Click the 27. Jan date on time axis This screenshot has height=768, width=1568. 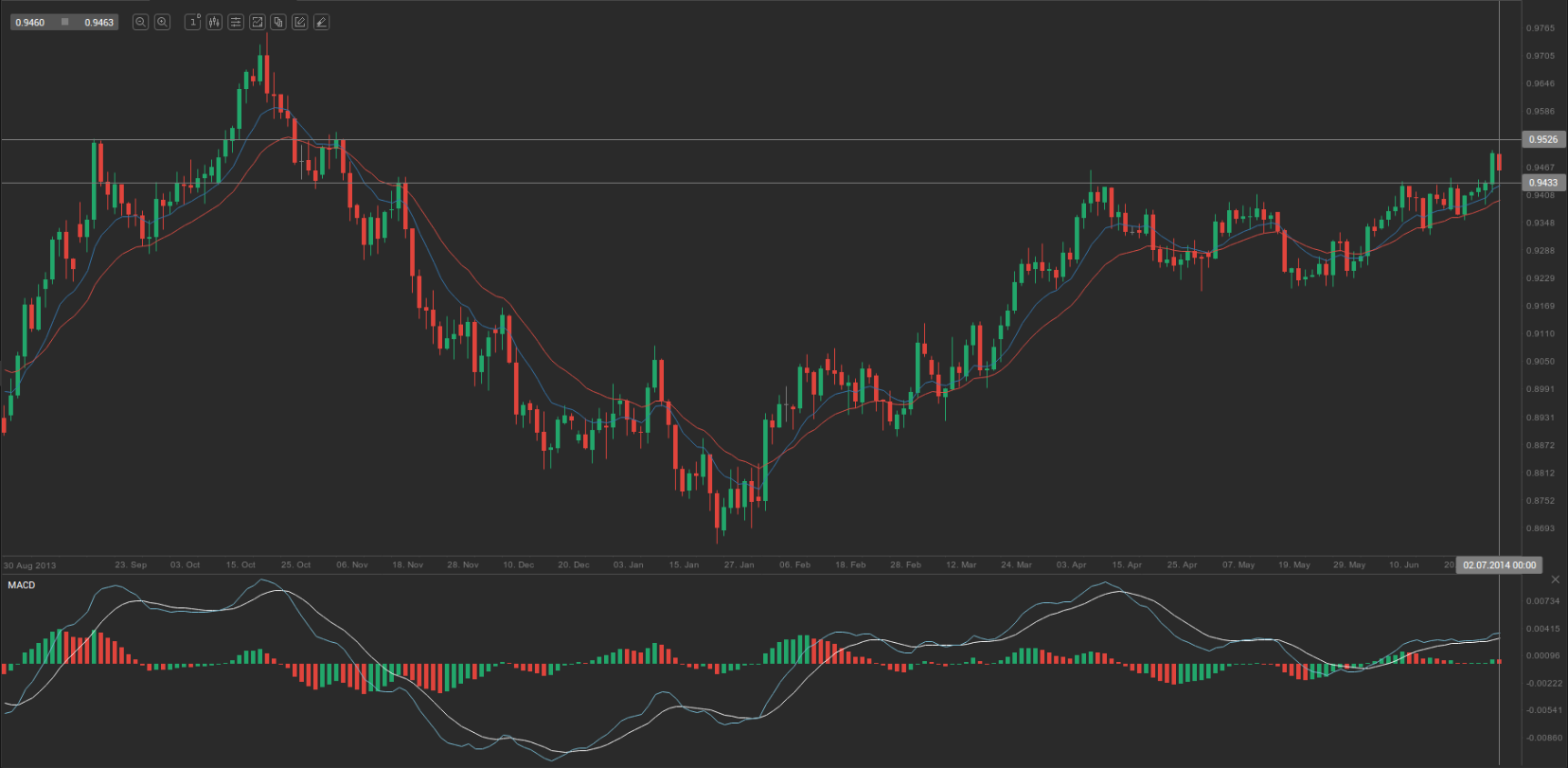[739, 565]
